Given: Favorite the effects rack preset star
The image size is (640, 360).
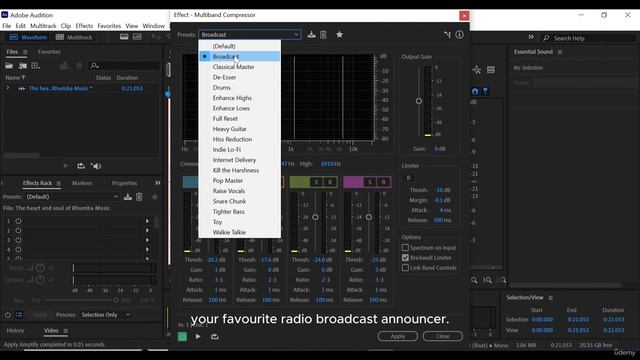Looking at the screenshot, I should pyautogui.click(x=155, y=197).
